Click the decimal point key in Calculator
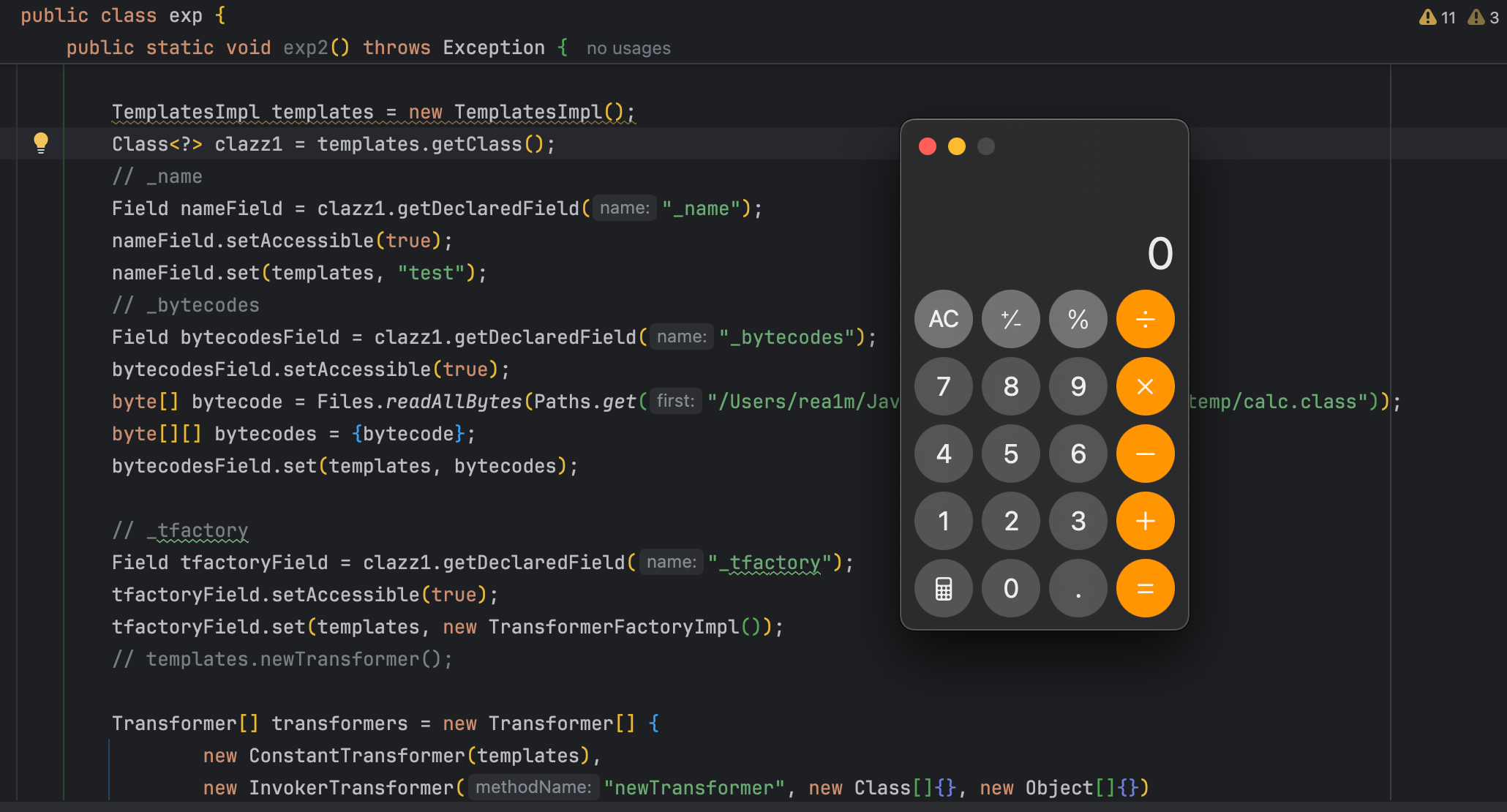 click(x=1078, y=588)
